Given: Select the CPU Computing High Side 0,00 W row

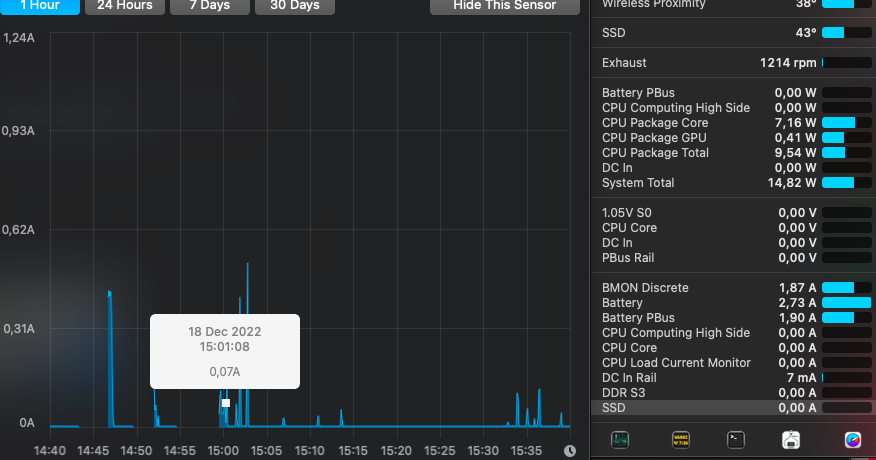Looking at the screenshot, I should (x=733, y=108).
